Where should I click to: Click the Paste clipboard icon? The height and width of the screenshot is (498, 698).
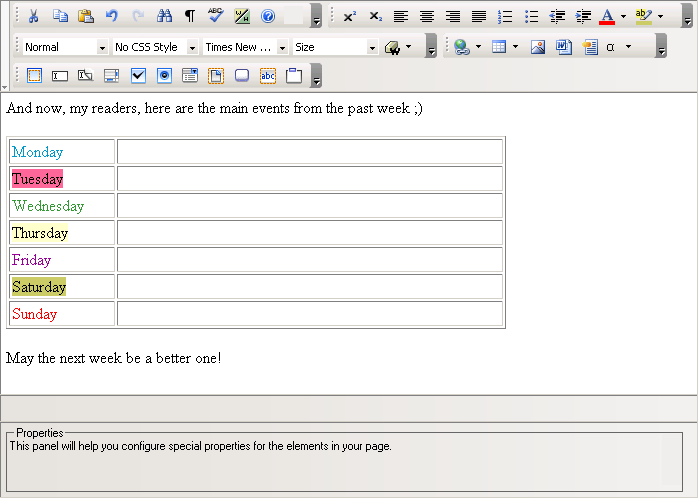pos(86,16)
